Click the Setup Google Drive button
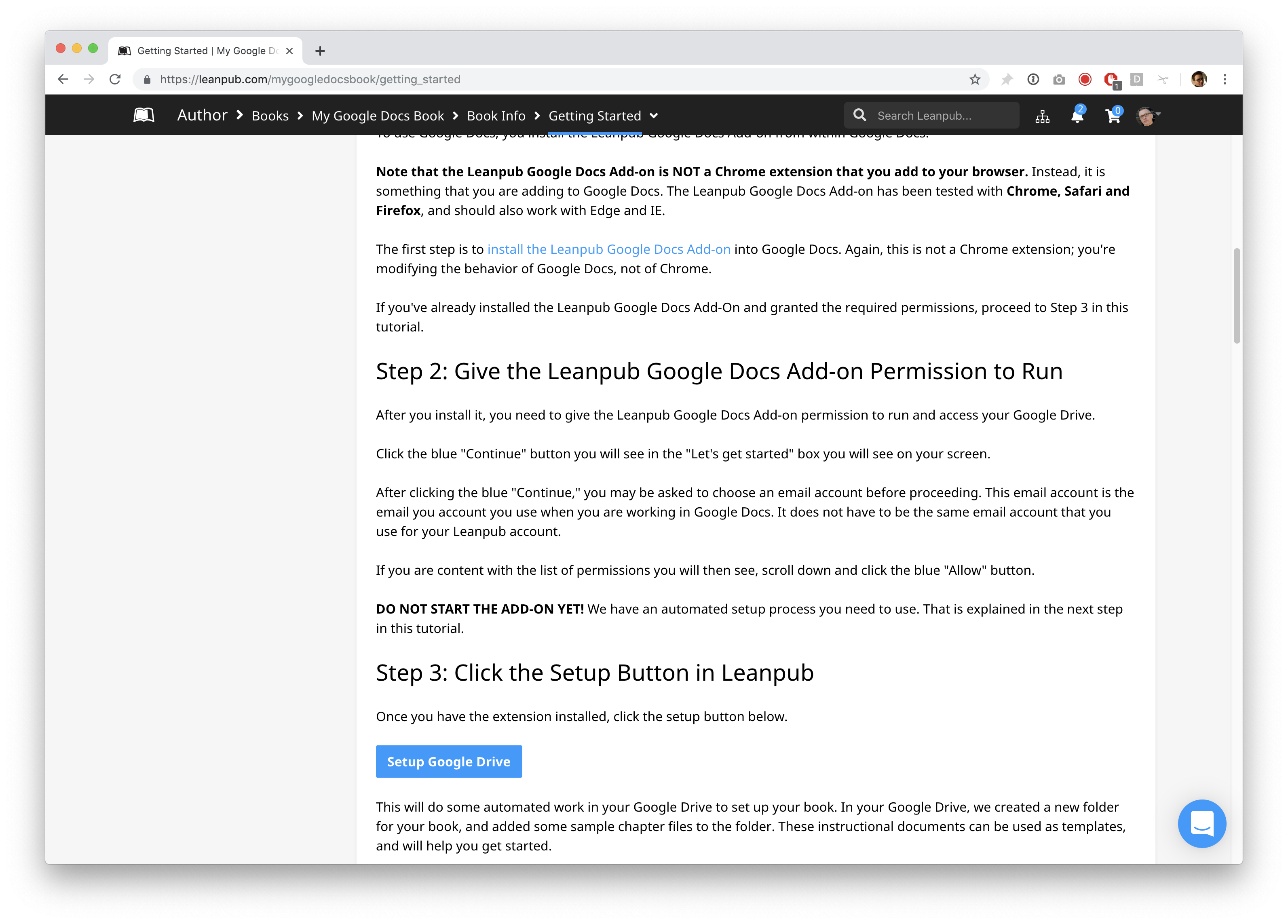The image size is (1288, 924). (449, 761)
